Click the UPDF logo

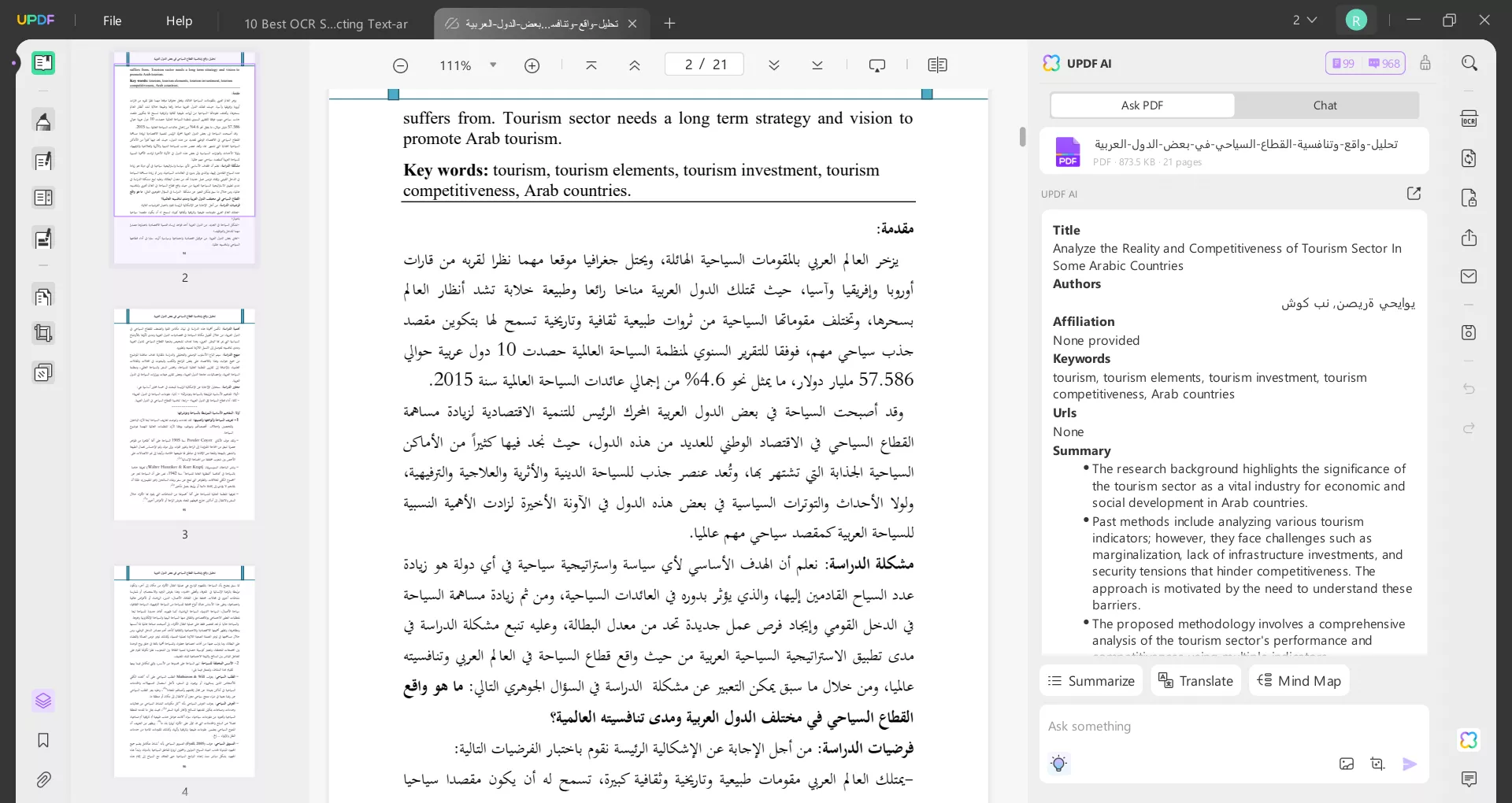pos(36,20)
